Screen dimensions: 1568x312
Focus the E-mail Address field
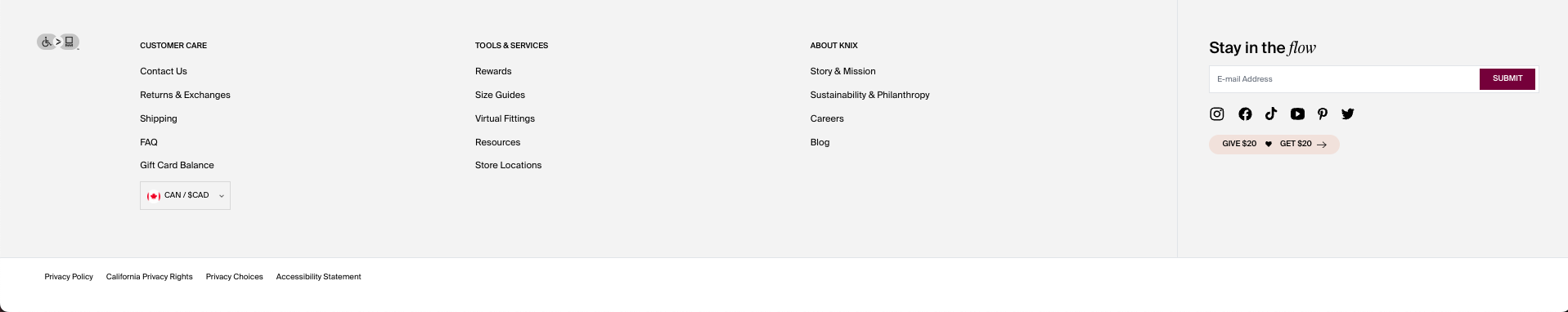point(1345,79)
